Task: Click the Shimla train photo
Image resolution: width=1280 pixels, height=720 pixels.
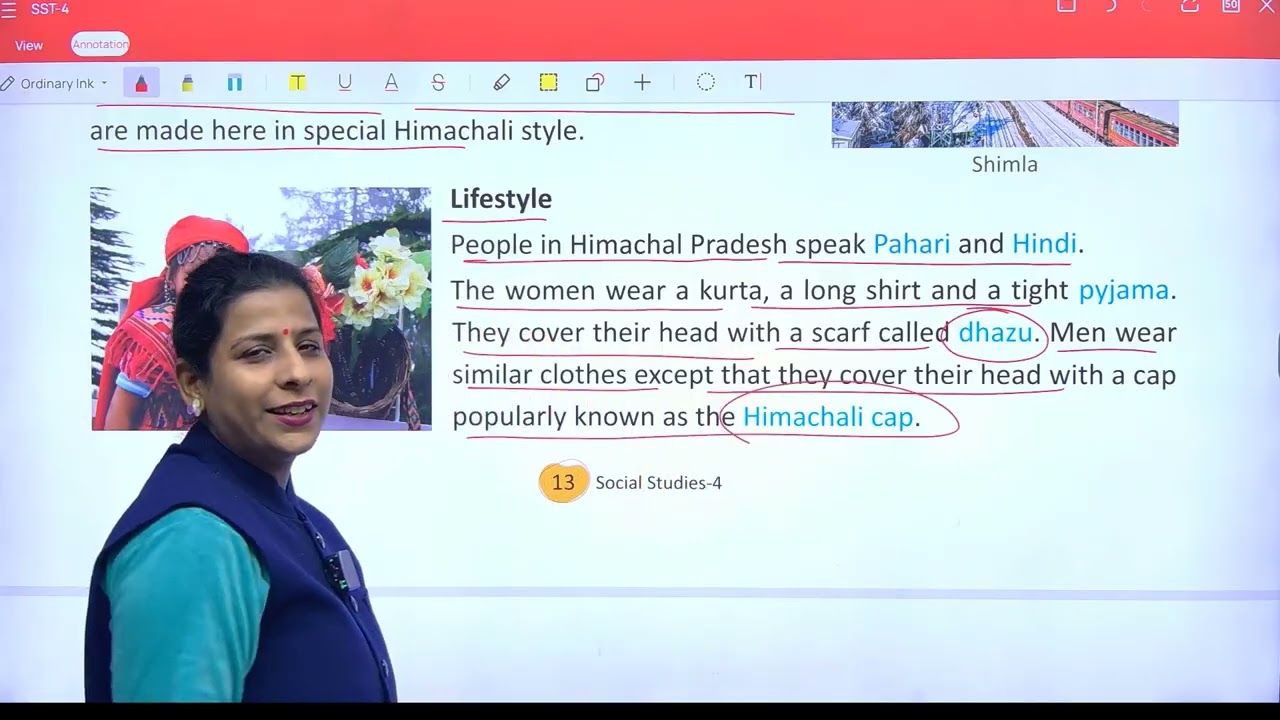Action: pyautogui.click(x=1005, y=124)
